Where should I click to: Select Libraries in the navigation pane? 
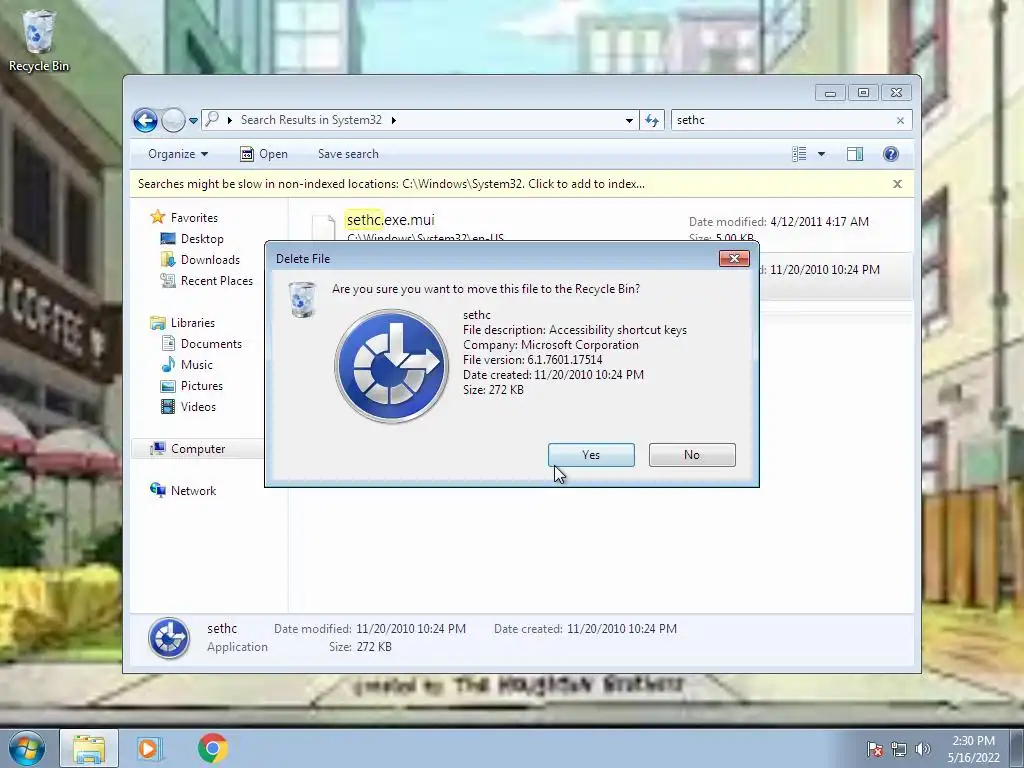pyautogui.click(x=193, y=323)
